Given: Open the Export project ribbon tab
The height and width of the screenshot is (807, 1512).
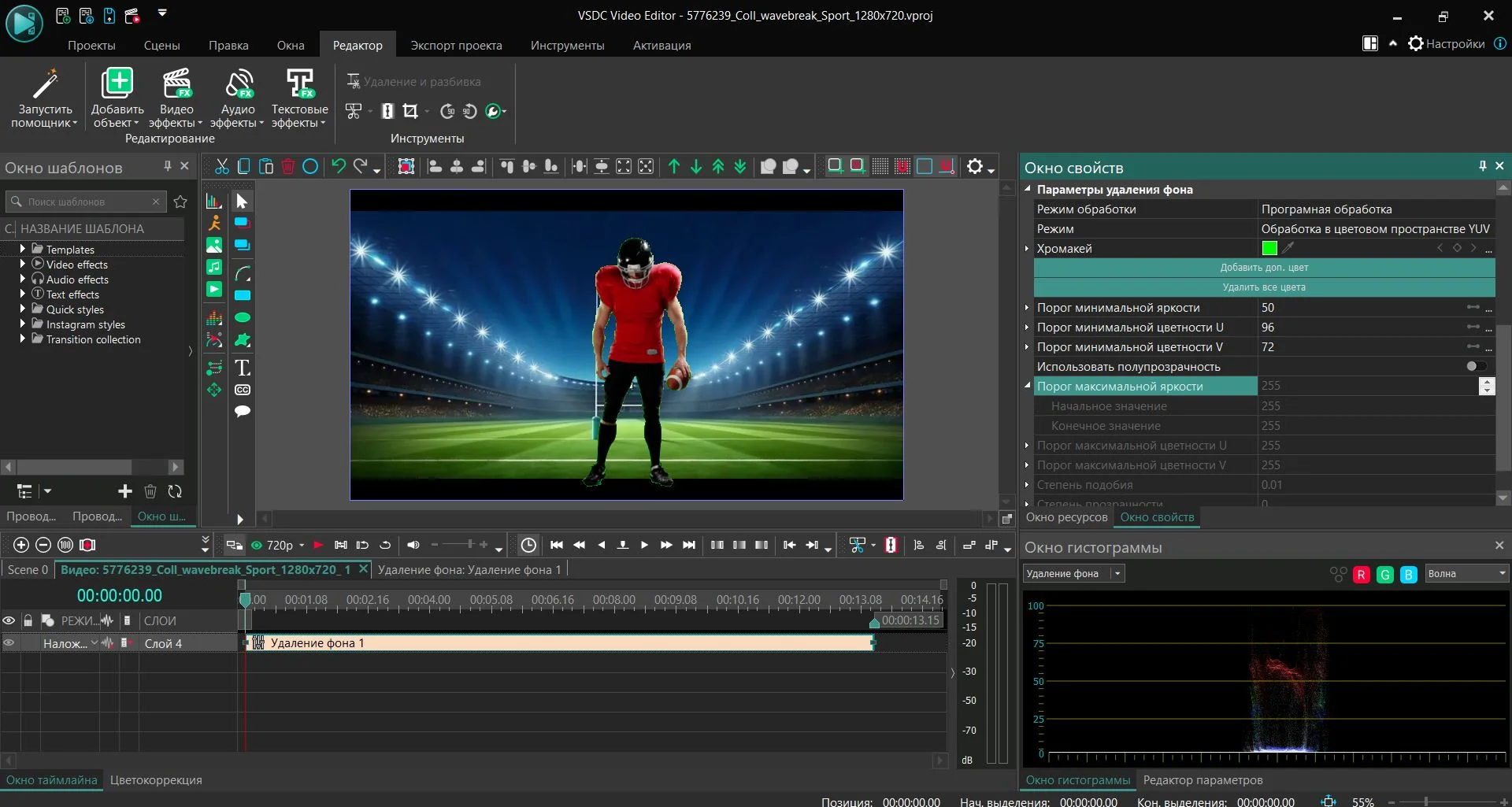Looking at the screenshot, I should 456,45.
